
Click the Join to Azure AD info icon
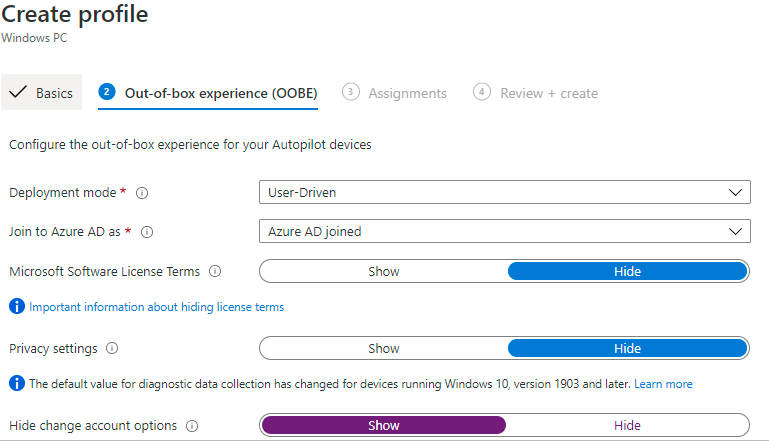point(147,232)
